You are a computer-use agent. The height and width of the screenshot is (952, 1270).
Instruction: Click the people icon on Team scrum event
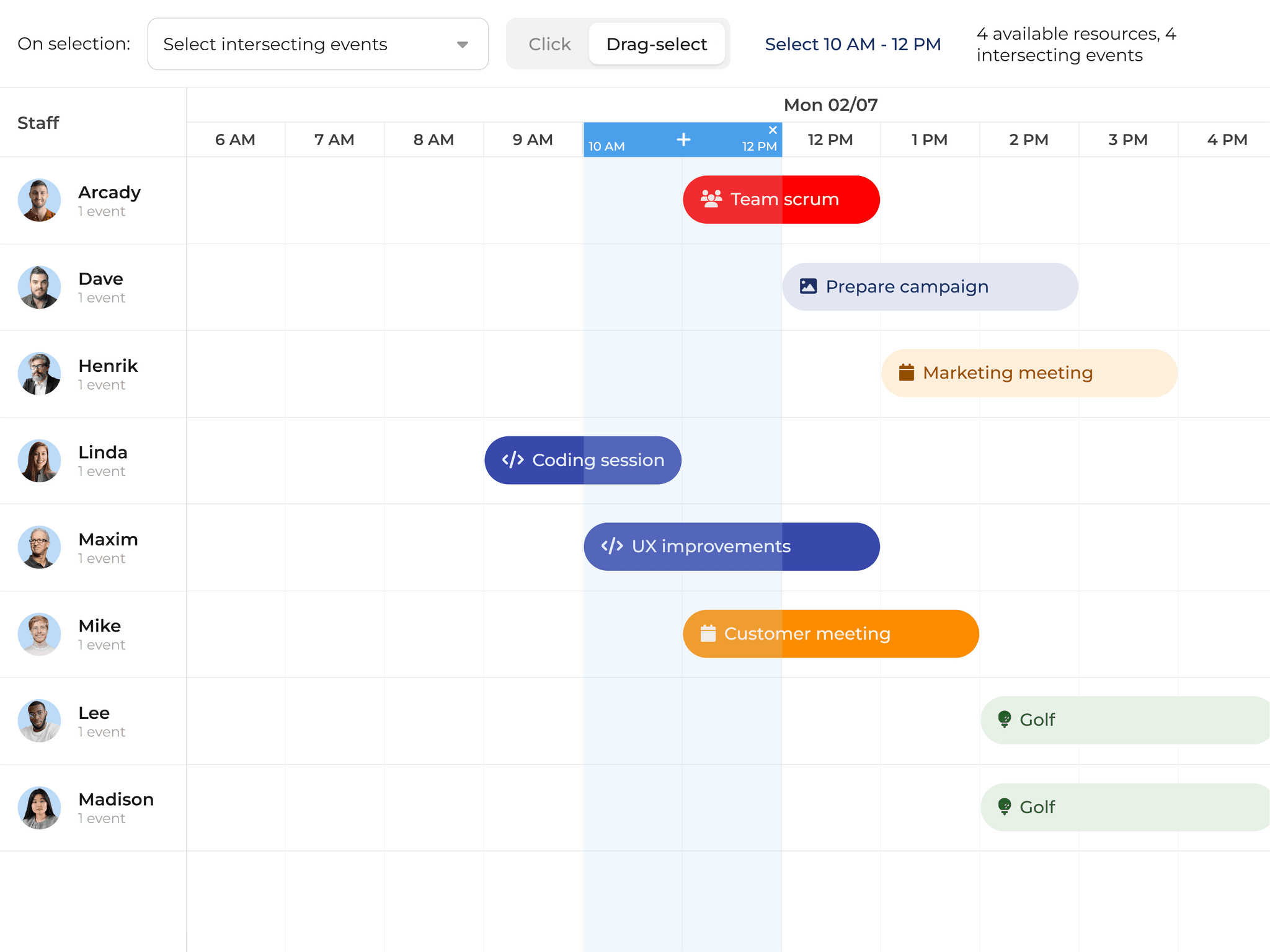coord(712,199)
